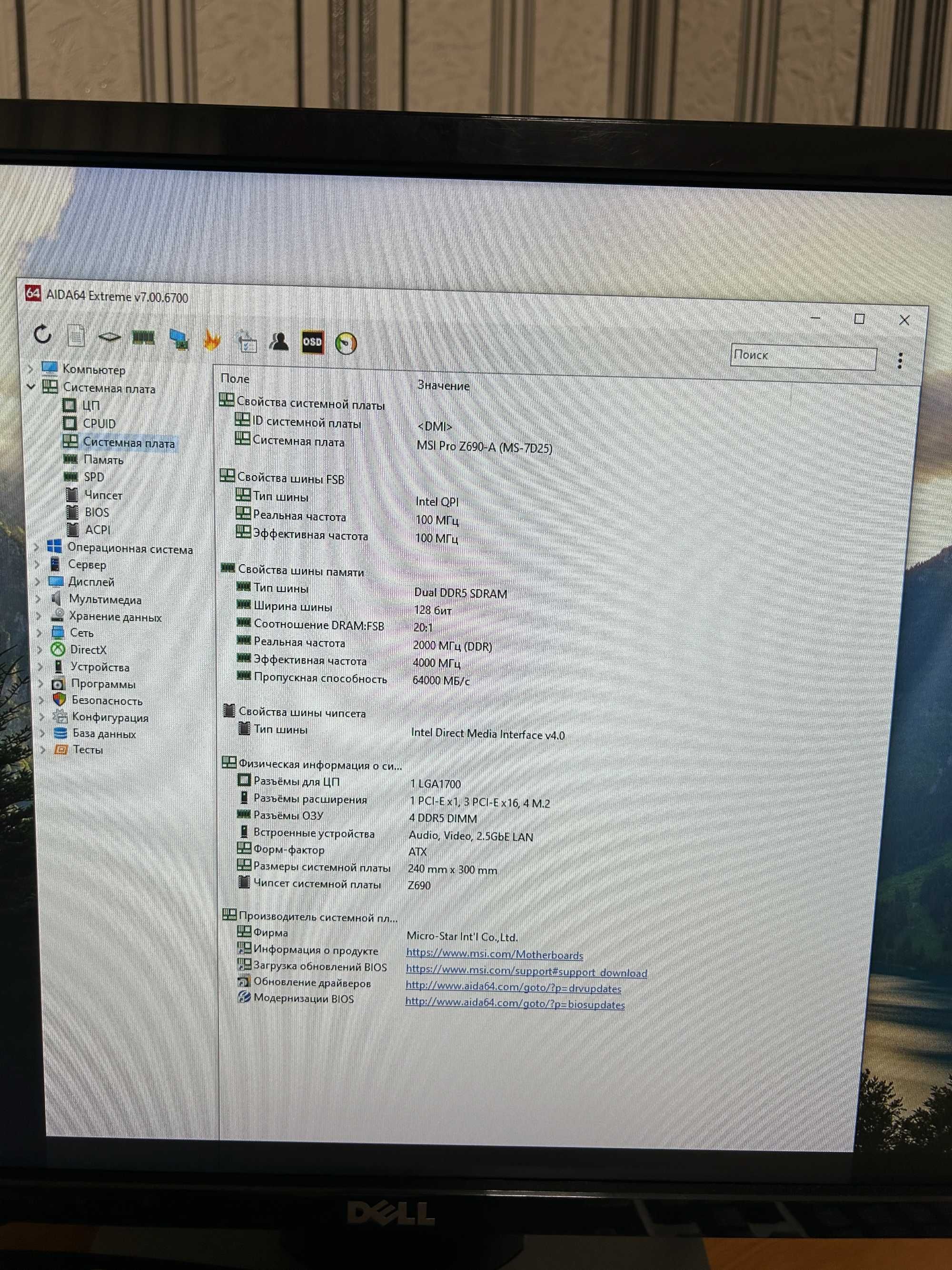Click the Refresh toolbar icon
The width and height of the screenshot is (952, 1270).
43,334
